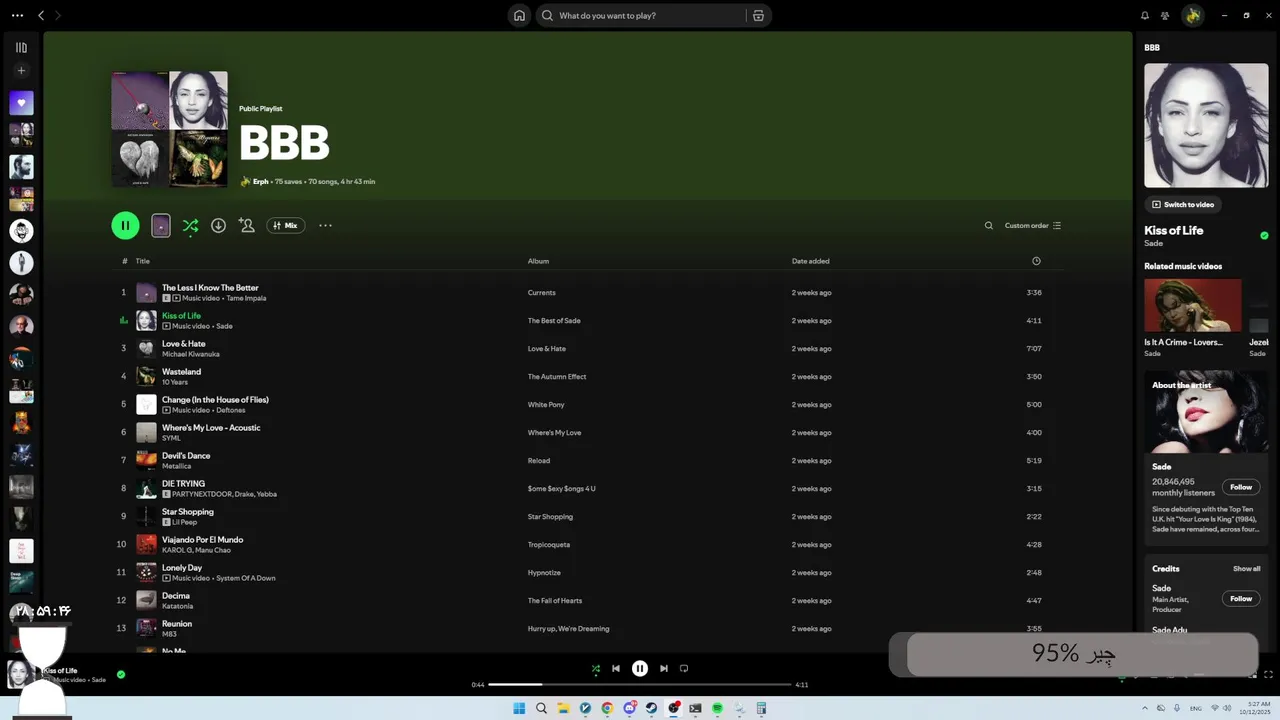Sort by duration clock column header
Image resolution: width=1280 pixels, height=720 pixels.
(x=1036, y=261)
